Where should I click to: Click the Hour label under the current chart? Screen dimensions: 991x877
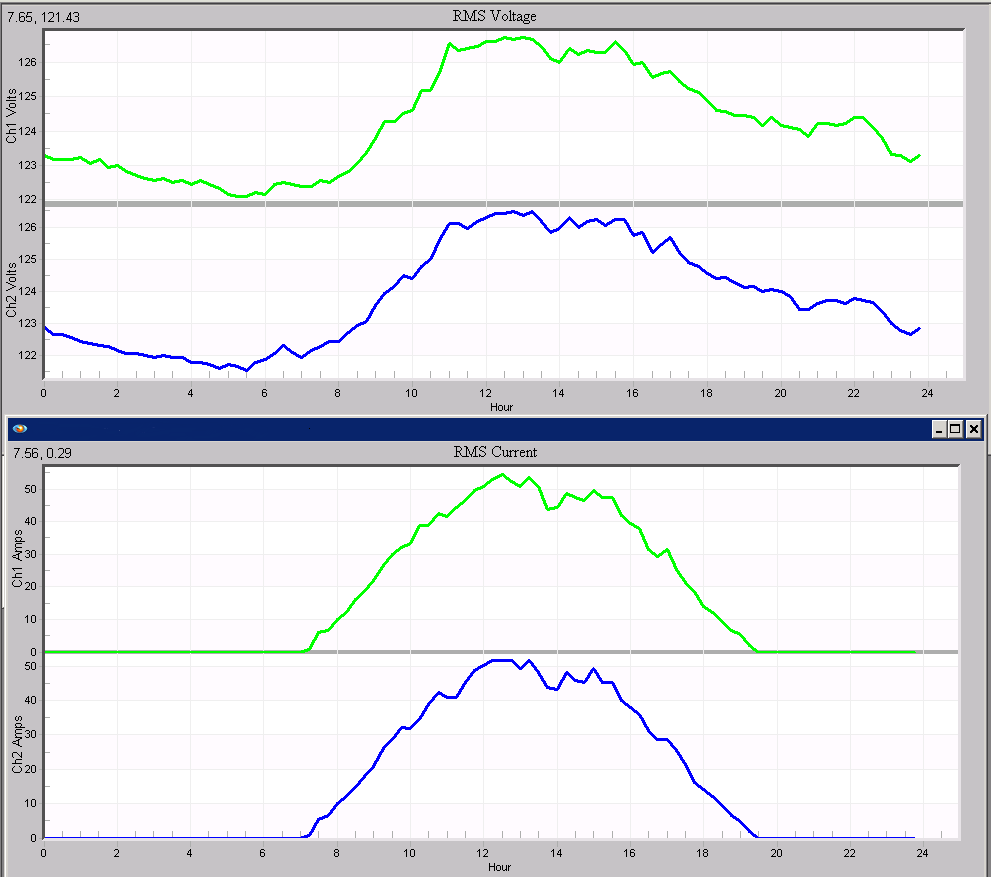499,867
